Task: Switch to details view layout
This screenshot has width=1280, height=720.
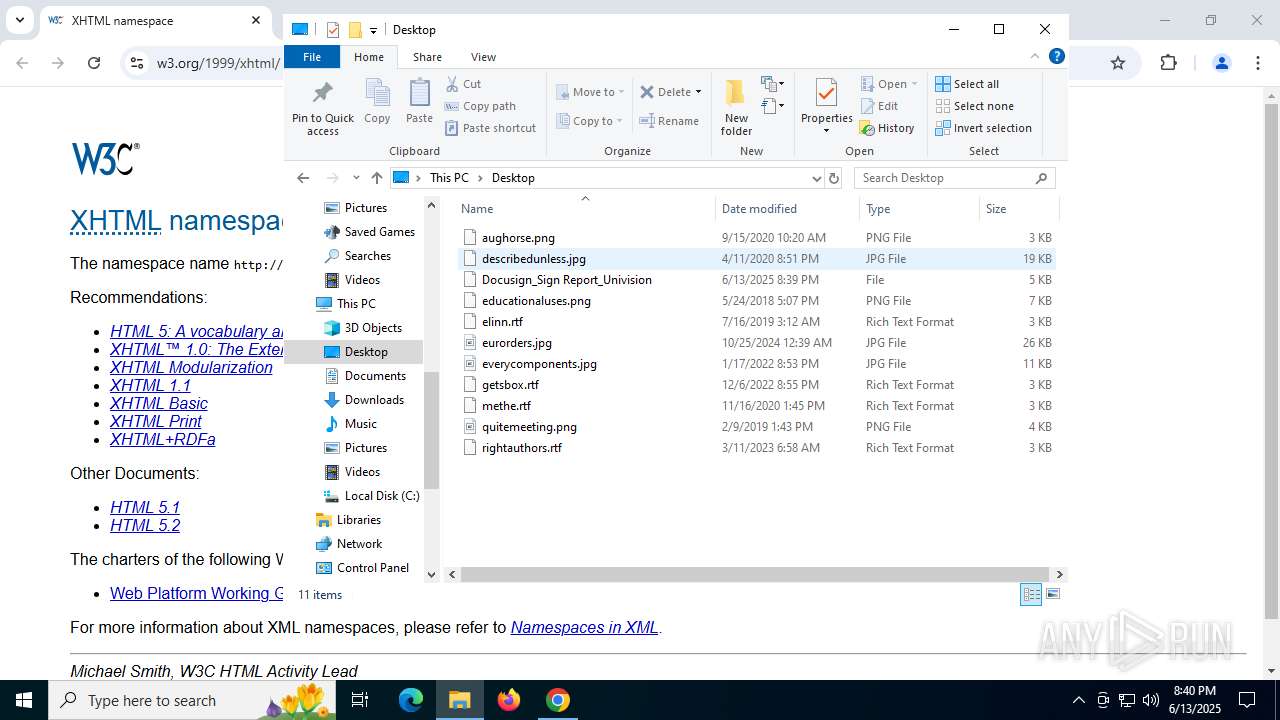Action: [1031, 594]
